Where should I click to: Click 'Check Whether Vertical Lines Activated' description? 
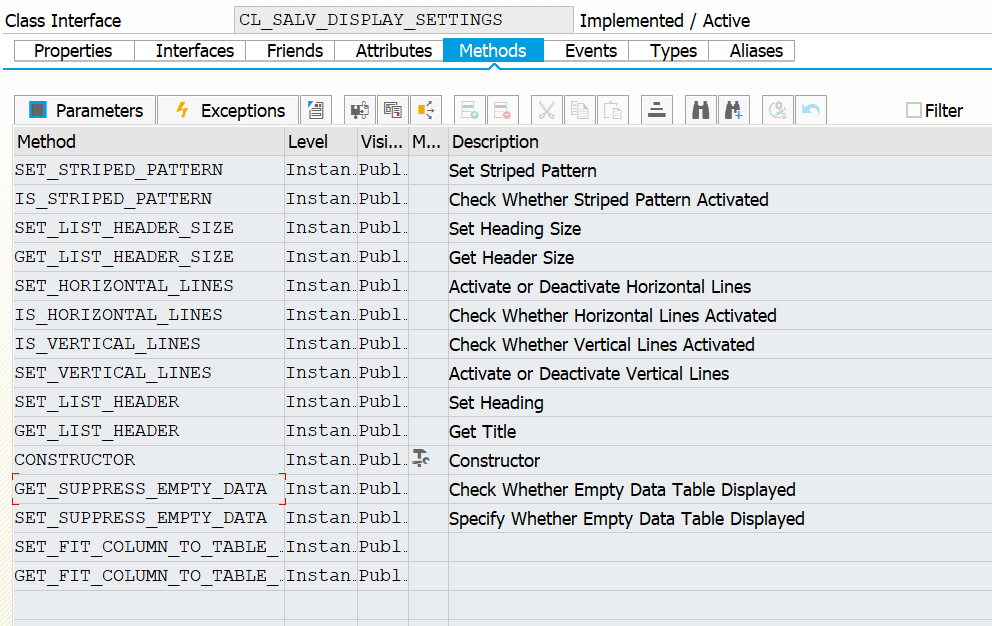[602, 345]
